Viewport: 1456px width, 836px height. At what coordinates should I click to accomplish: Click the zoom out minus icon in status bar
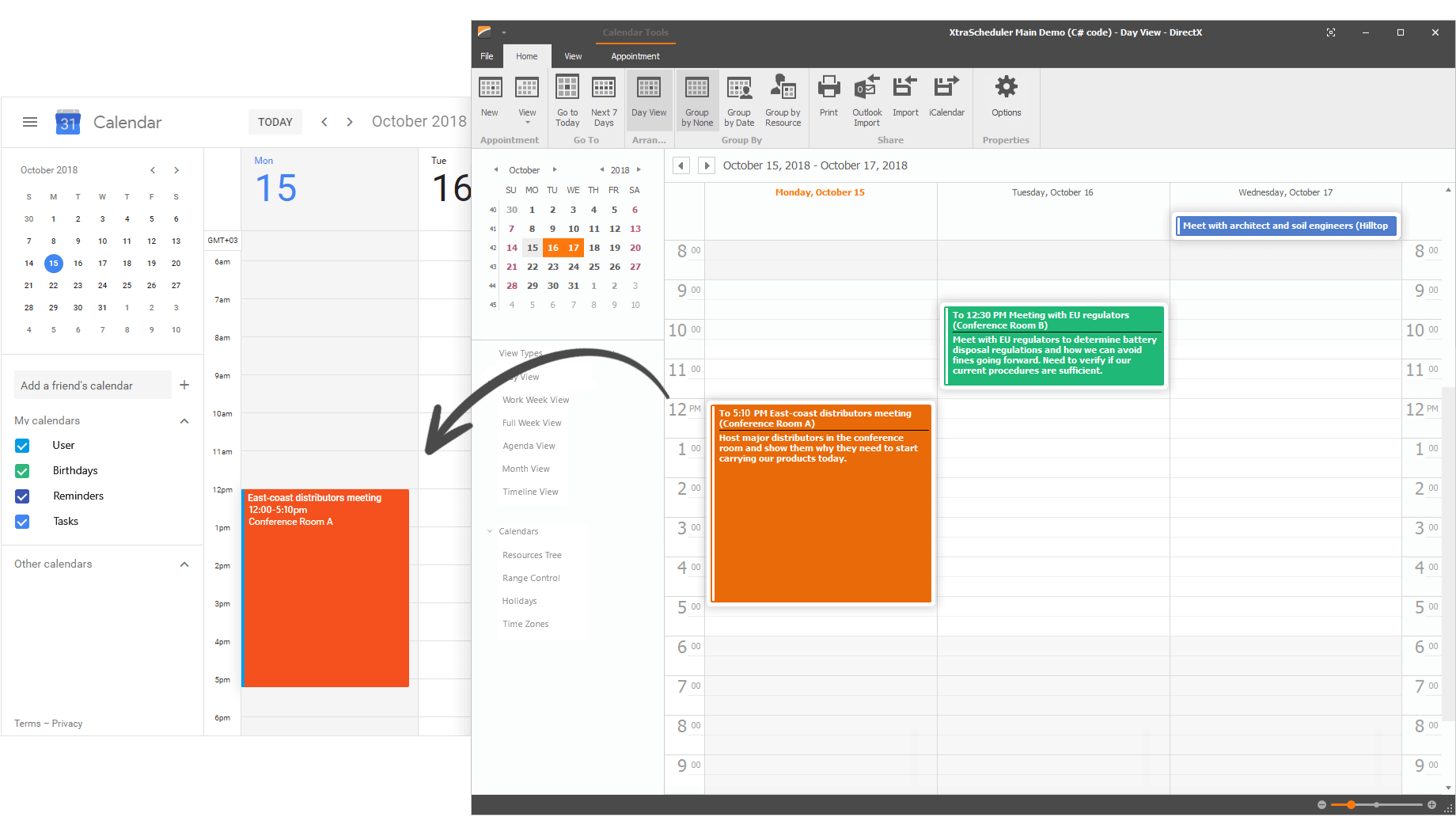(x=1321, y=805)
